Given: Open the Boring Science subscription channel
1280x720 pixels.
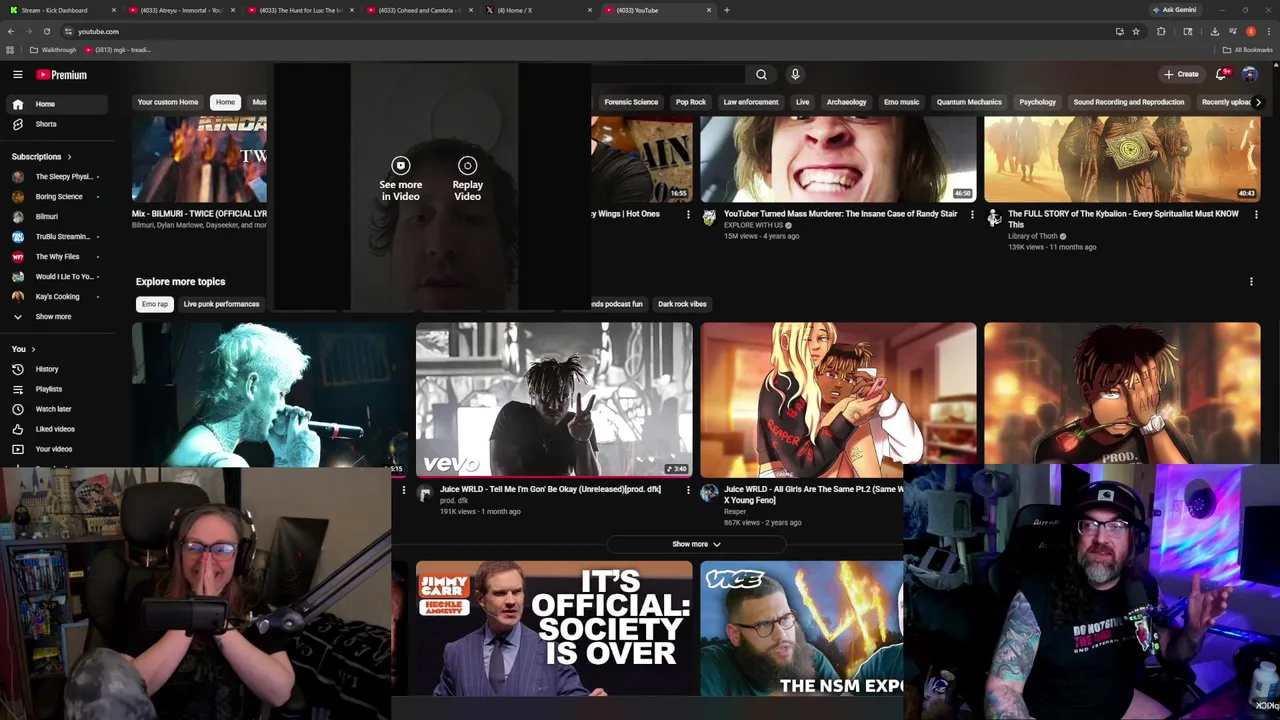Looking at the screenshot, I should 58,197.
